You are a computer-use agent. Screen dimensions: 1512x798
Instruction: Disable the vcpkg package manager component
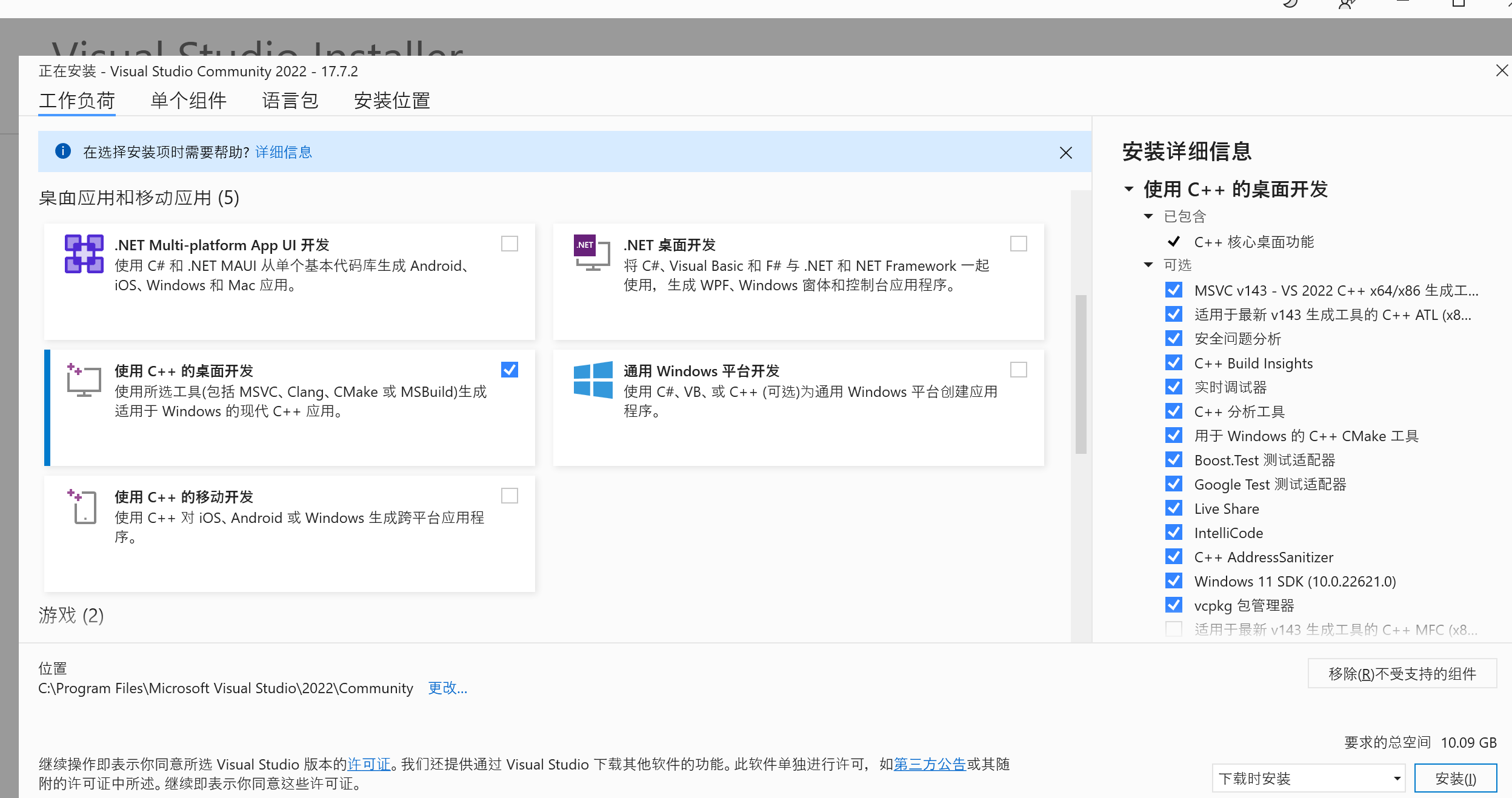(x=1174, y=605)
